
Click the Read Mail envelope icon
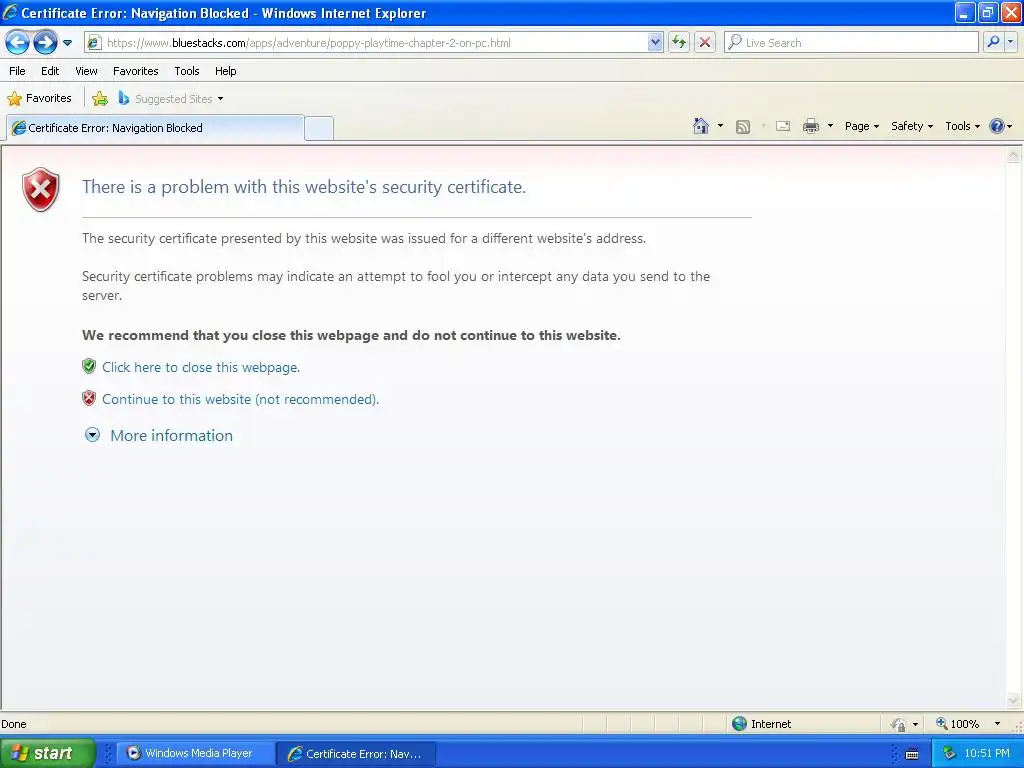coord(783,126)
